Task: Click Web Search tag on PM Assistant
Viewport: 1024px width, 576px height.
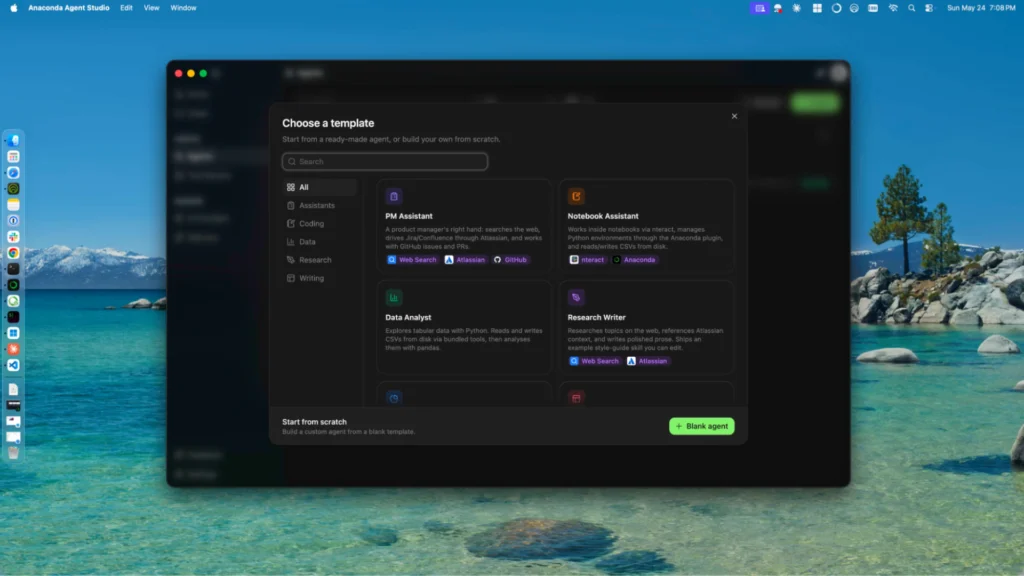Action: (x=412, y=260)
